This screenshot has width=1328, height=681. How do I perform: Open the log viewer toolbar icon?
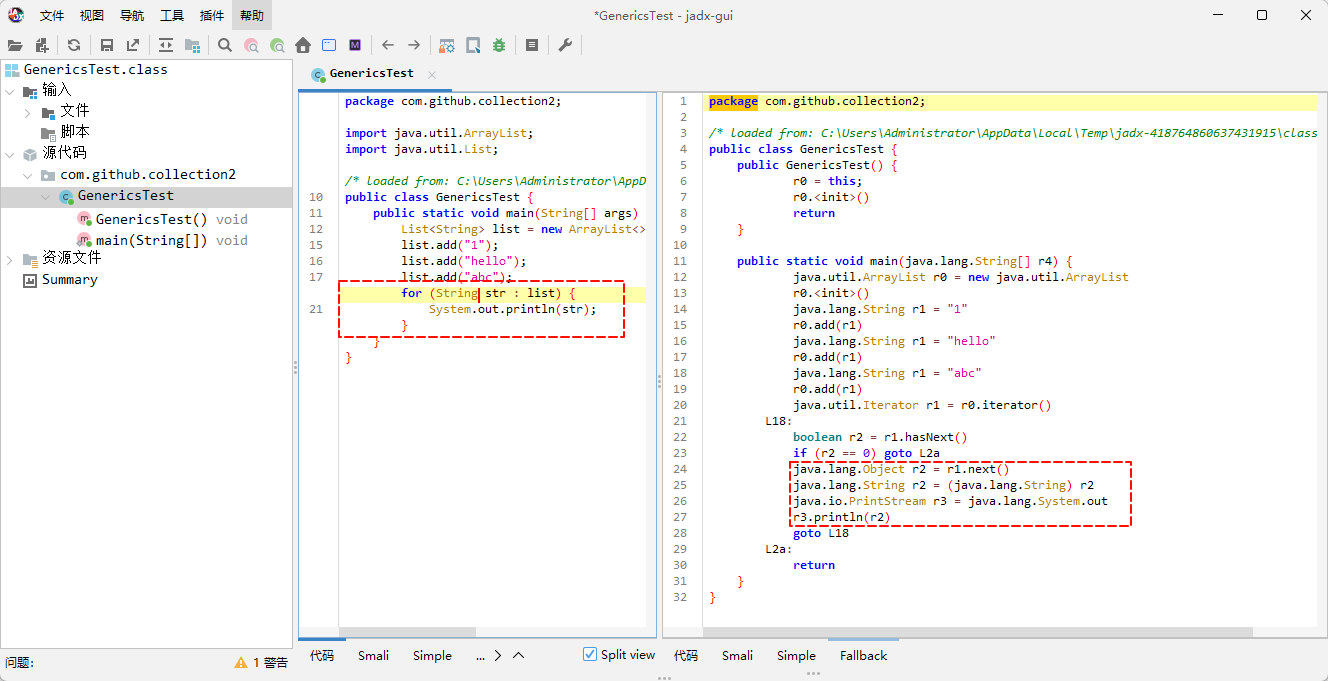pyautogui.click(x=532, y=45)
